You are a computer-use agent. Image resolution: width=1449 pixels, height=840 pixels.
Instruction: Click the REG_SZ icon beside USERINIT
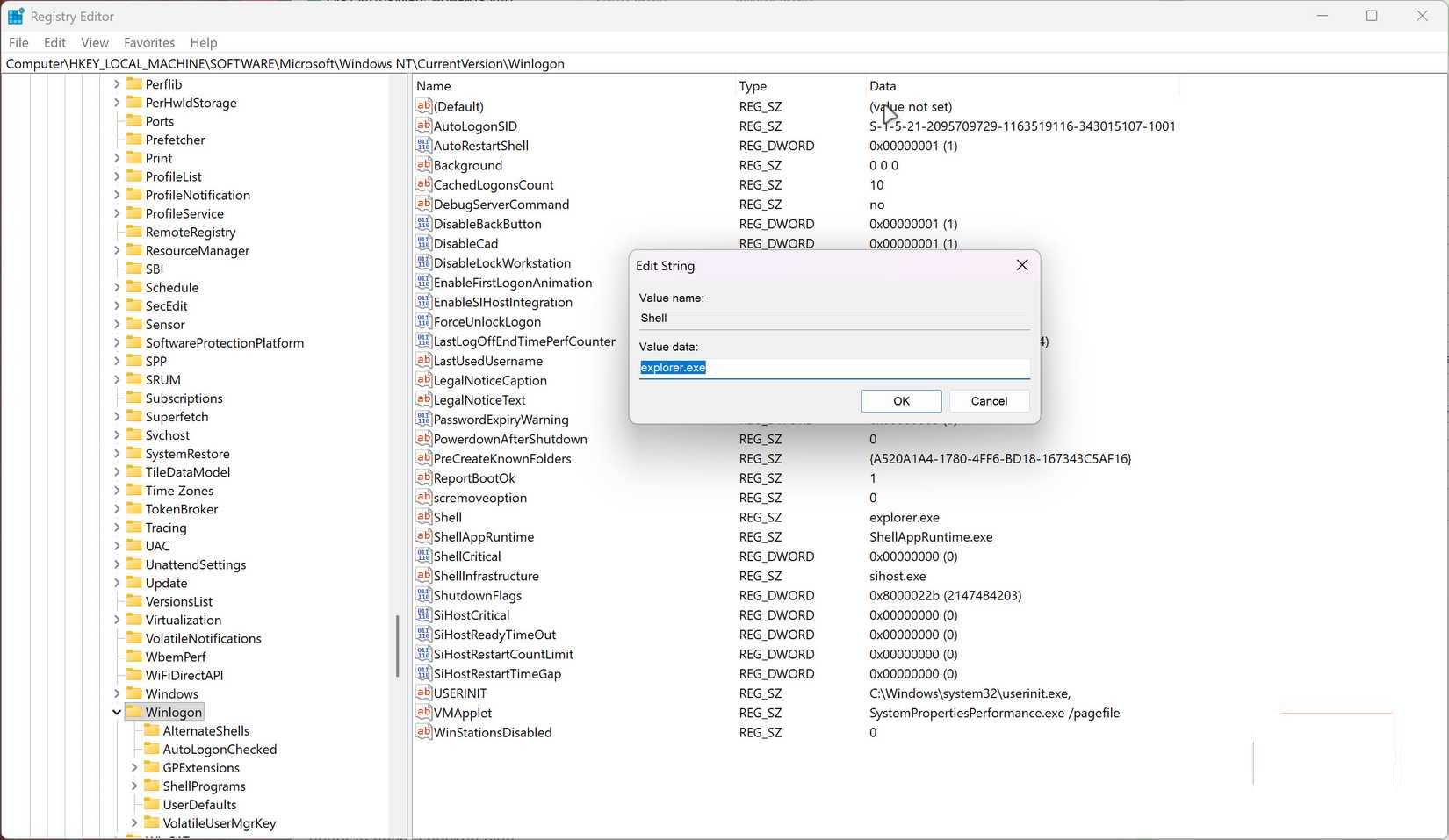(x=424, y=693)
